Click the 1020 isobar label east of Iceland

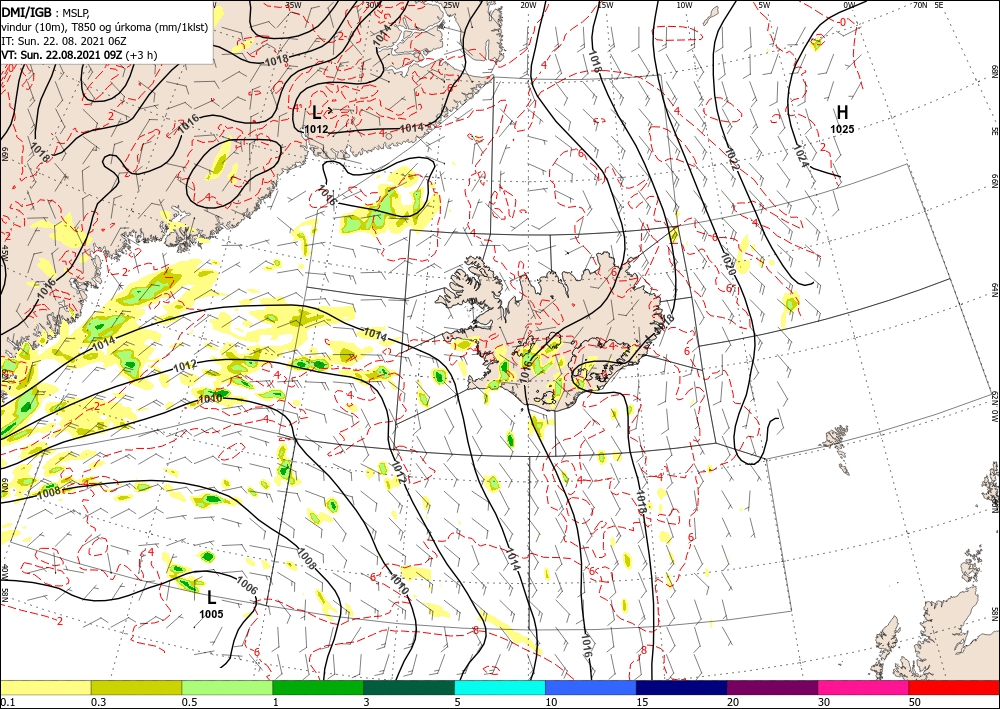728,265
